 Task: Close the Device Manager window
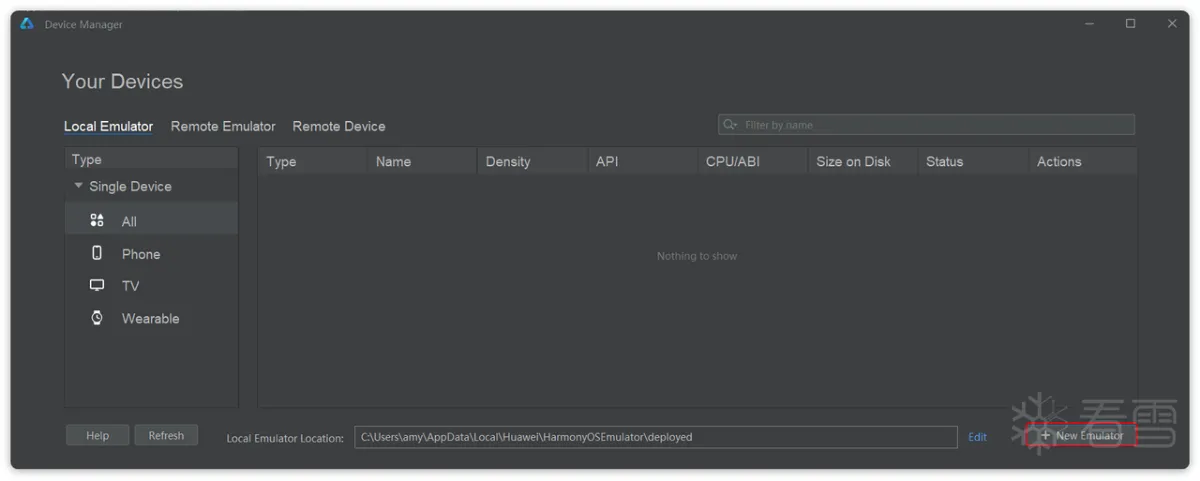point(1172,24)
